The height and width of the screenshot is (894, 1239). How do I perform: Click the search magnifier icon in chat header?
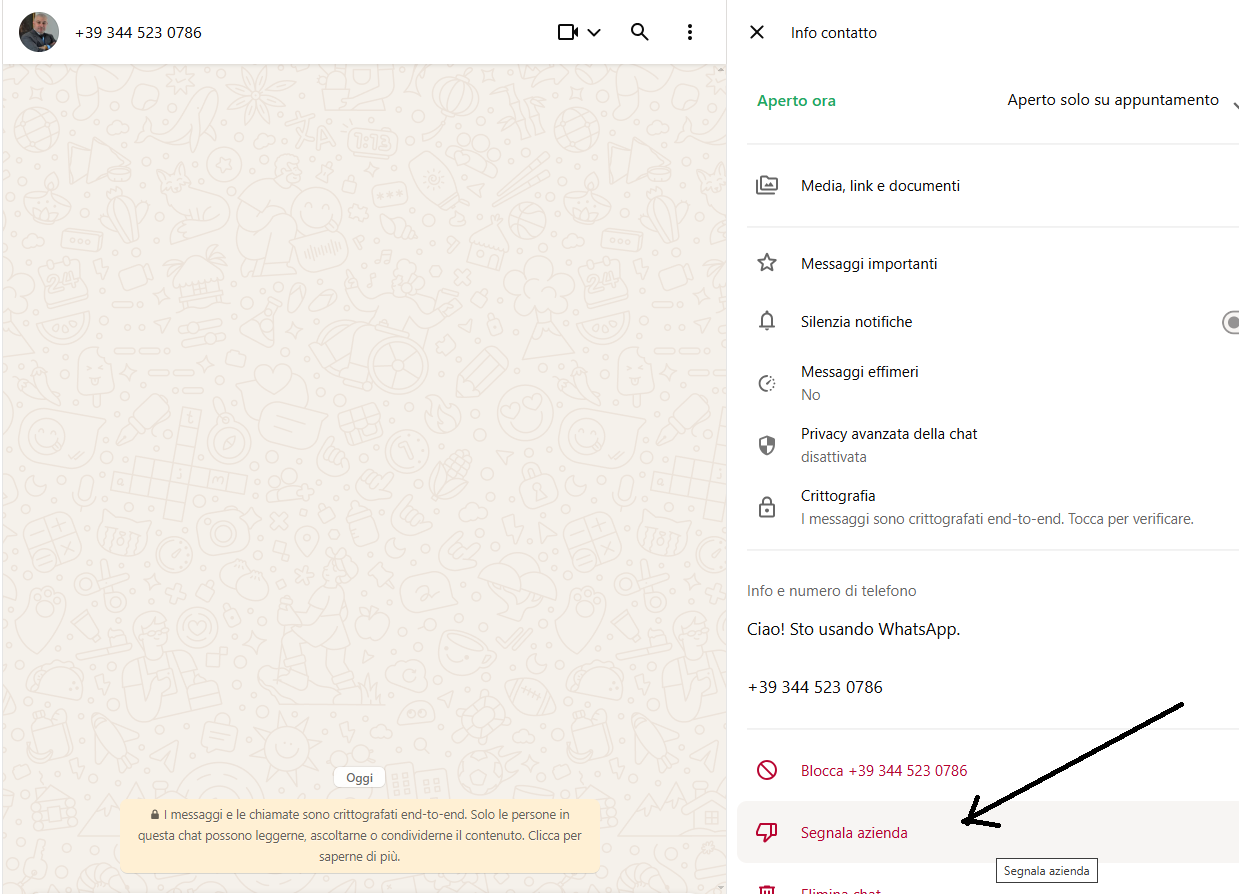tap(640, 32)
